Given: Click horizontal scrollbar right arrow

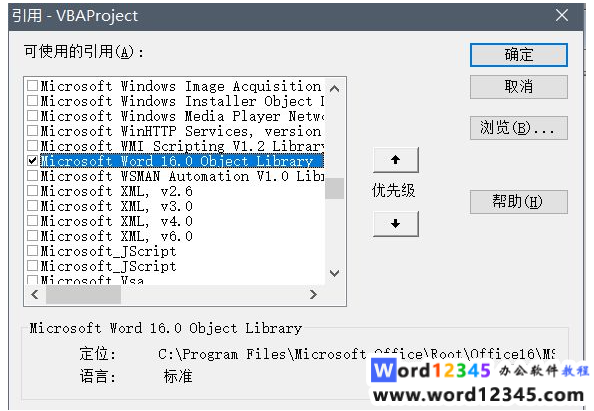Looking at the screenshot, I should (x=313, y=294).
